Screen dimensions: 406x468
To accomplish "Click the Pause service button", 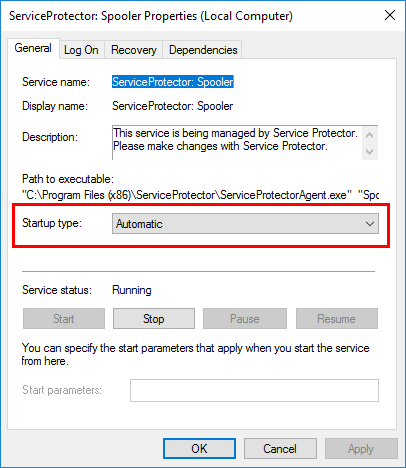I will [x=245, y=319].
